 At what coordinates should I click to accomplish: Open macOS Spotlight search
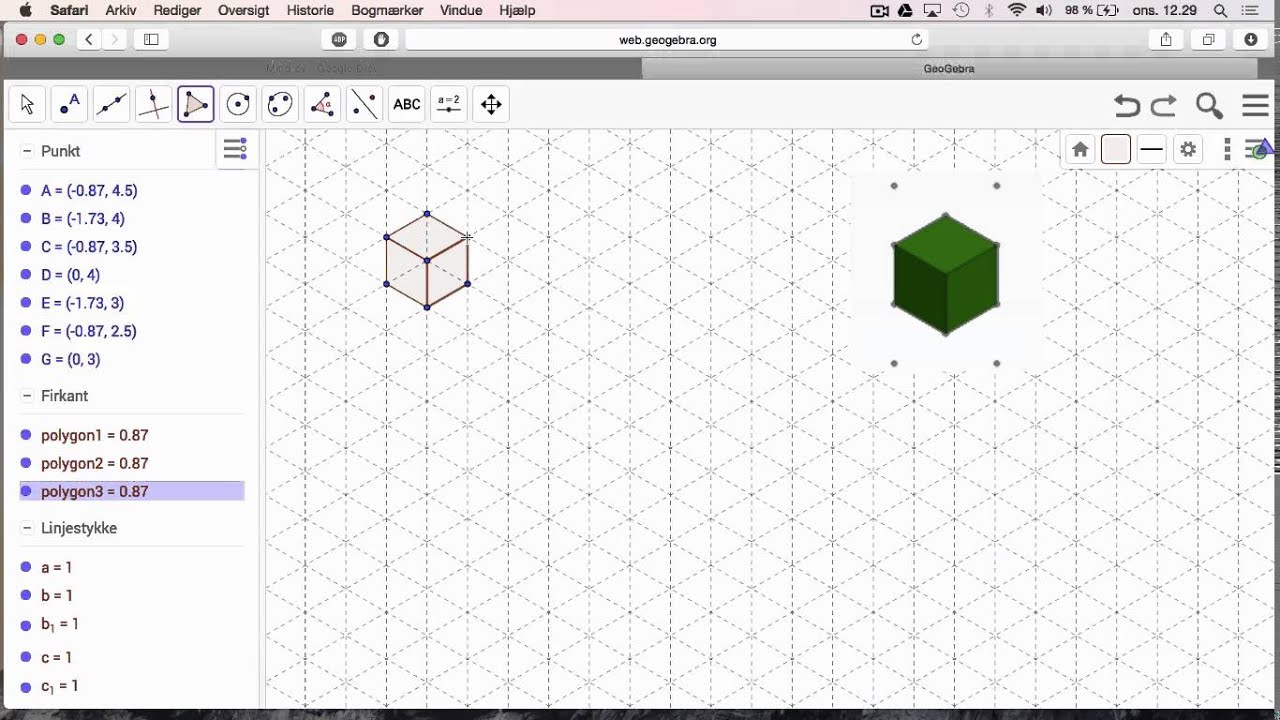[x=1220, y=10]
